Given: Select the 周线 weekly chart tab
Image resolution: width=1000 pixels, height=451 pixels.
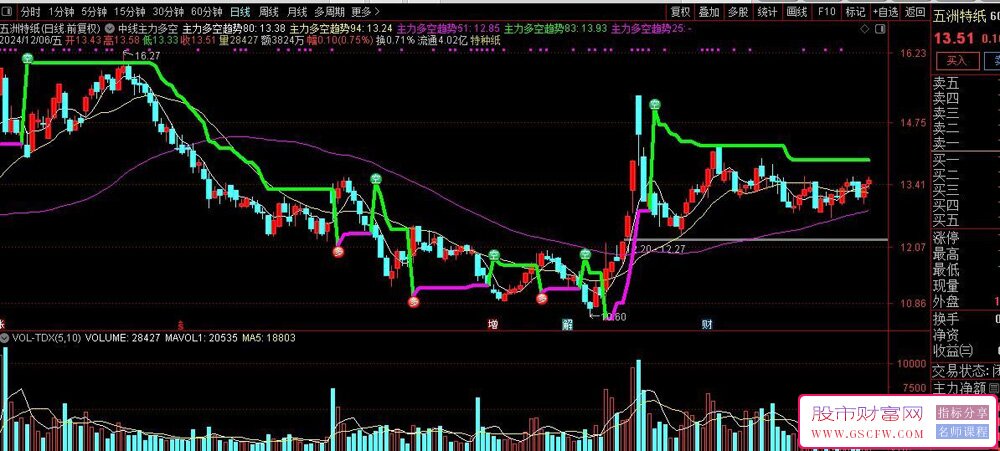Looking at the screenshot, I should tap(268, 11).
